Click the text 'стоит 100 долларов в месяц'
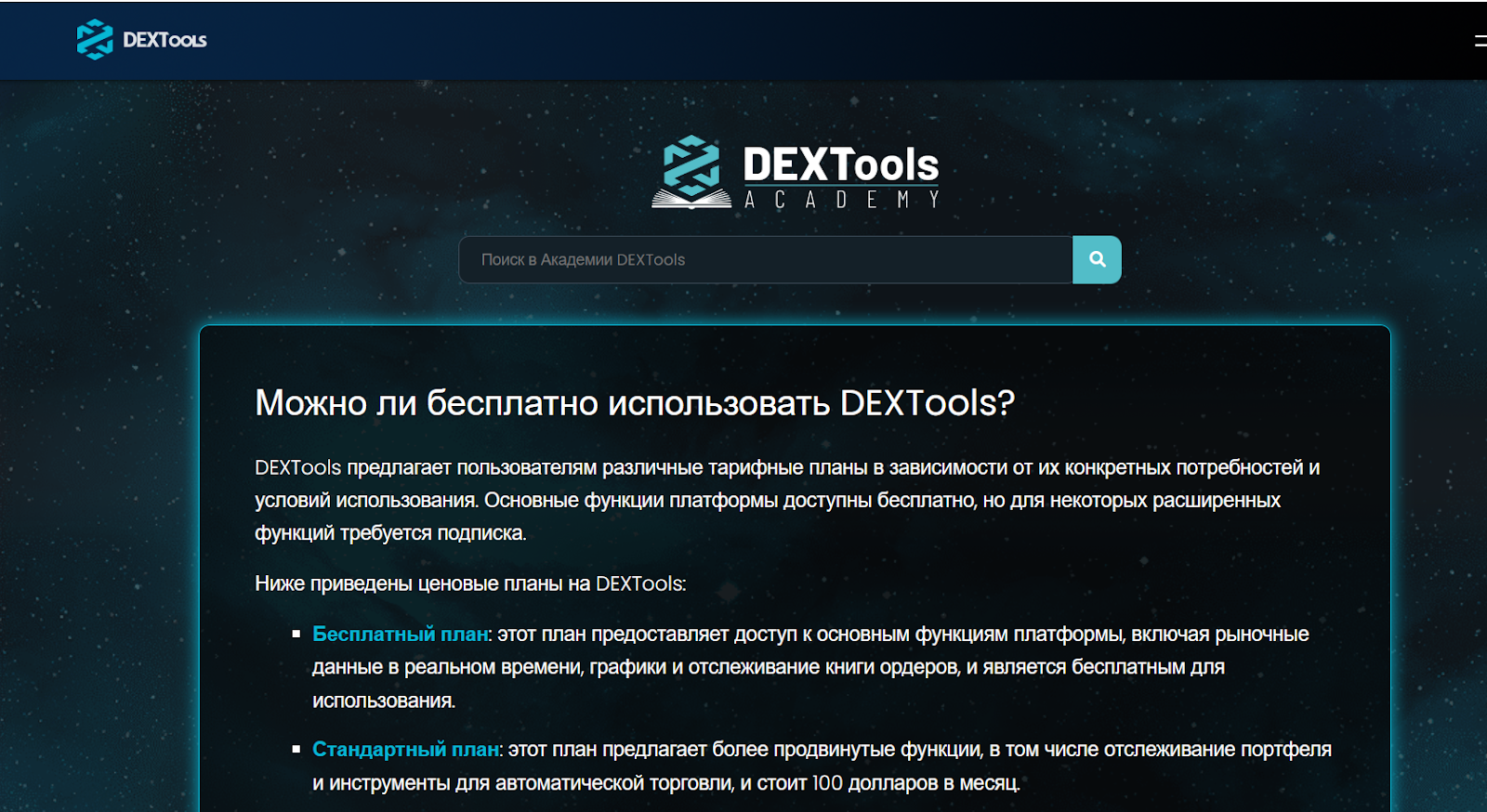Image resolution: width=1487 pixels, height=812 pixels. (887, 783)
